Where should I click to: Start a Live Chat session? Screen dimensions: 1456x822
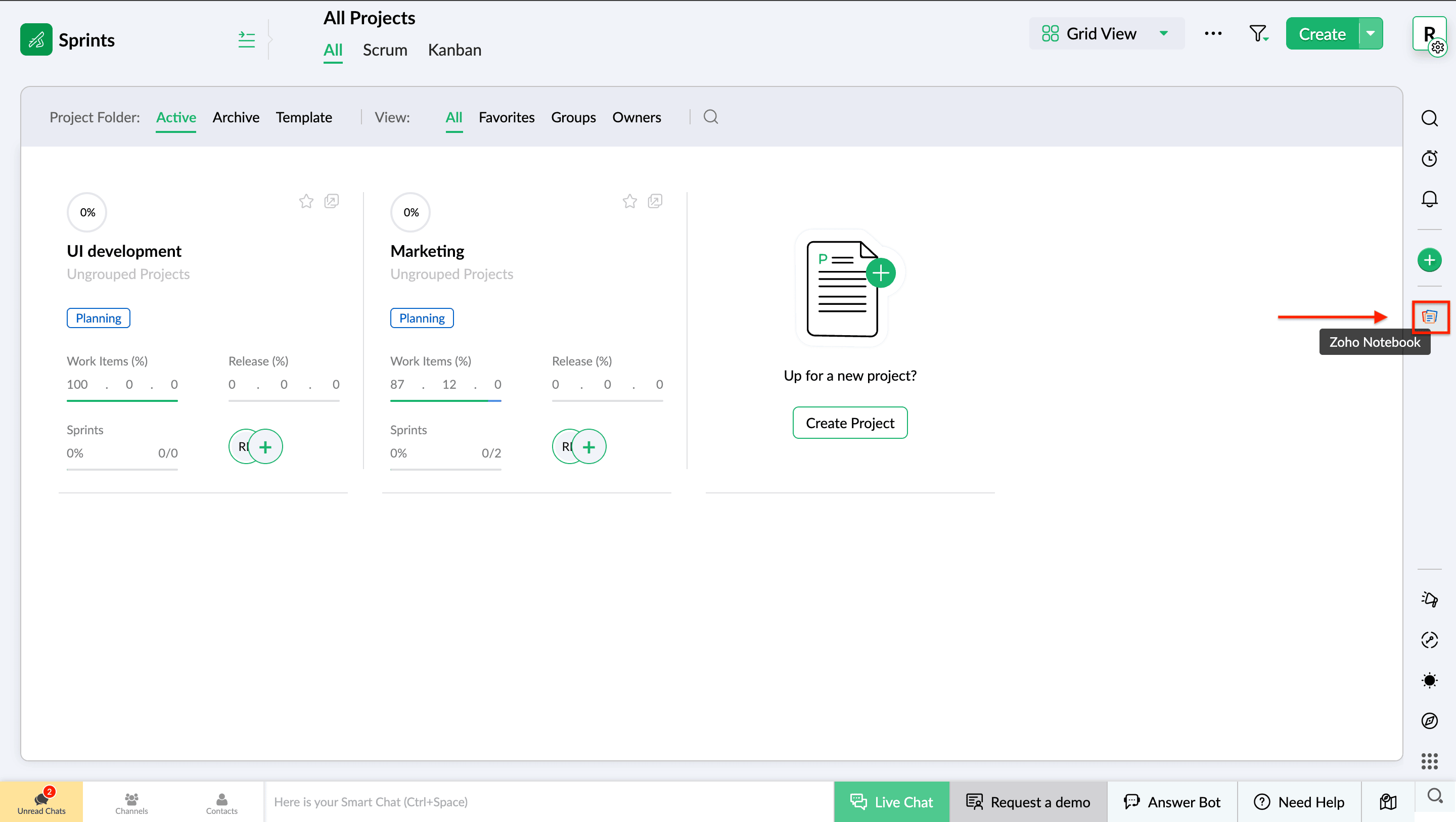pos(891,802)
